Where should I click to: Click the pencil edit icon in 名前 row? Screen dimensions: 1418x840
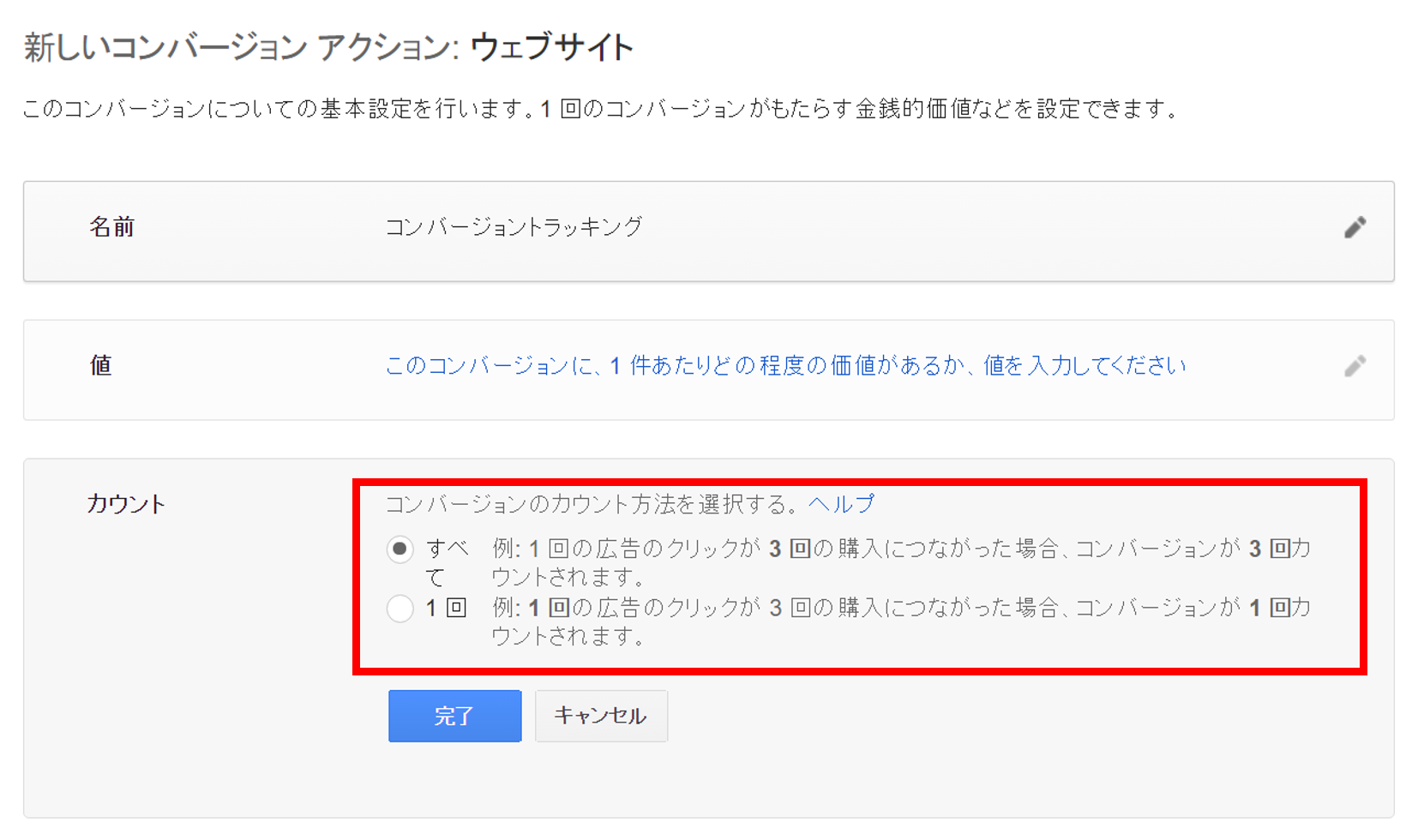tap(1355, 227)
